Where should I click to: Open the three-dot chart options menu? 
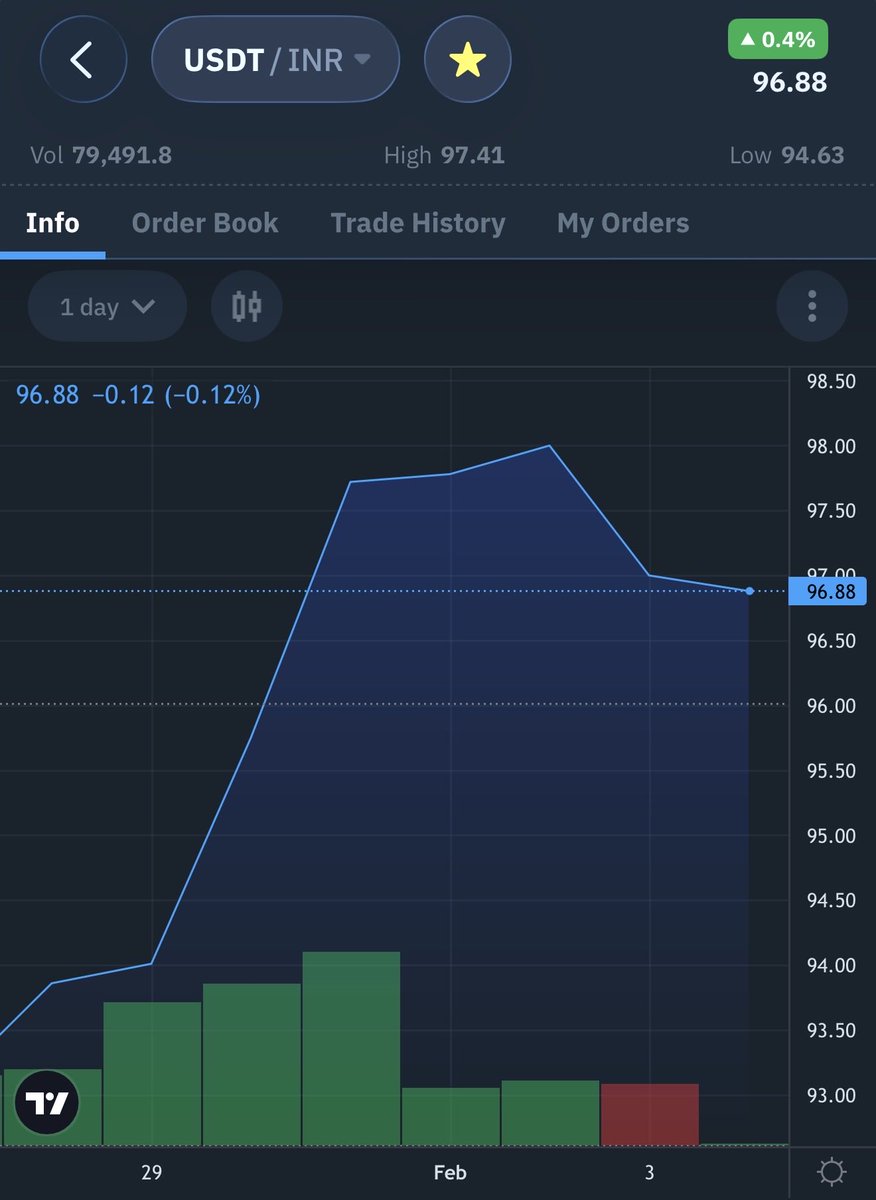(x=812, y=306)
